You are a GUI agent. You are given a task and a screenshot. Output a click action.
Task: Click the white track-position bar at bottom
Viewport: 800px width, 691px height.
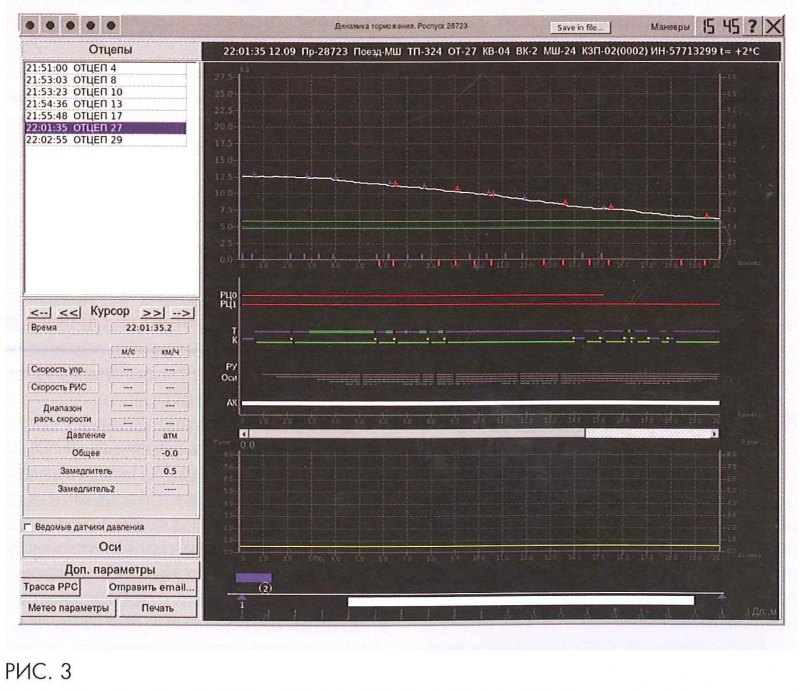click(x=520, y=601)
